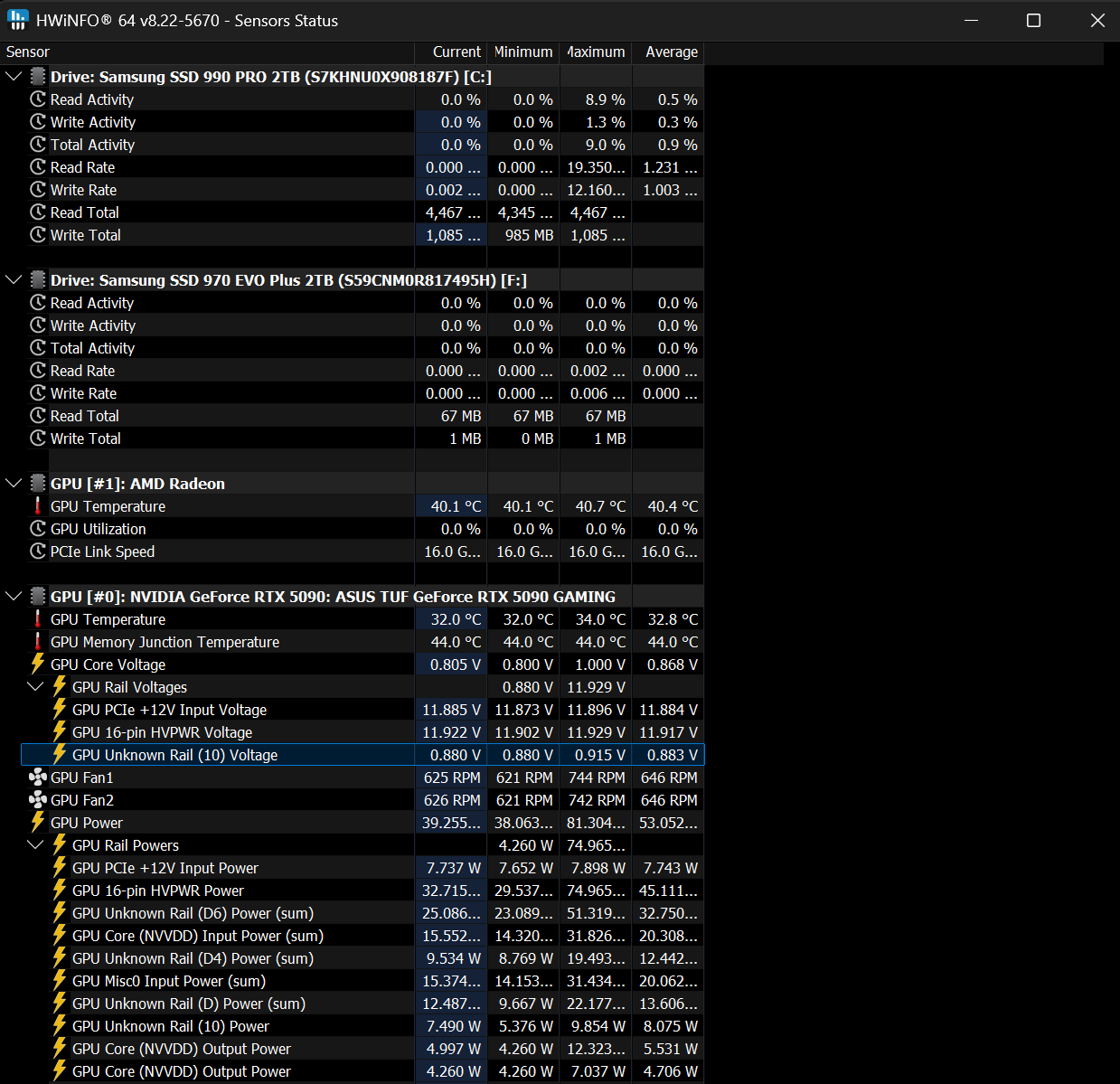Click the 1.000 V maximum GPU Core Voltage
1120x1084 pixels.
tap(600, 665)
